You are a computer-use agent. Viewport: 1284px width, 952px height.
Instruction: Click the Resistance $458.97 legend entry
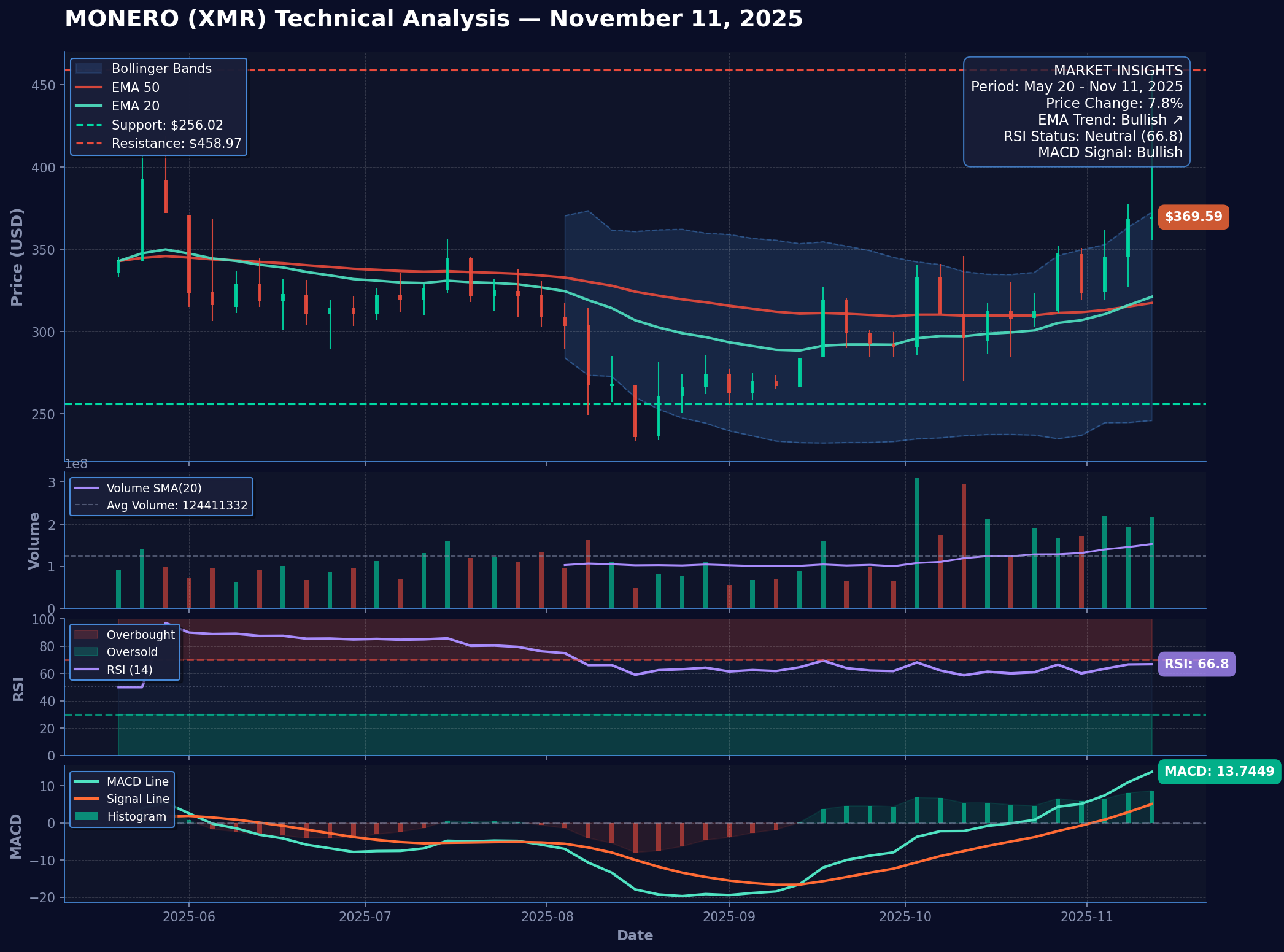point(176,144)
